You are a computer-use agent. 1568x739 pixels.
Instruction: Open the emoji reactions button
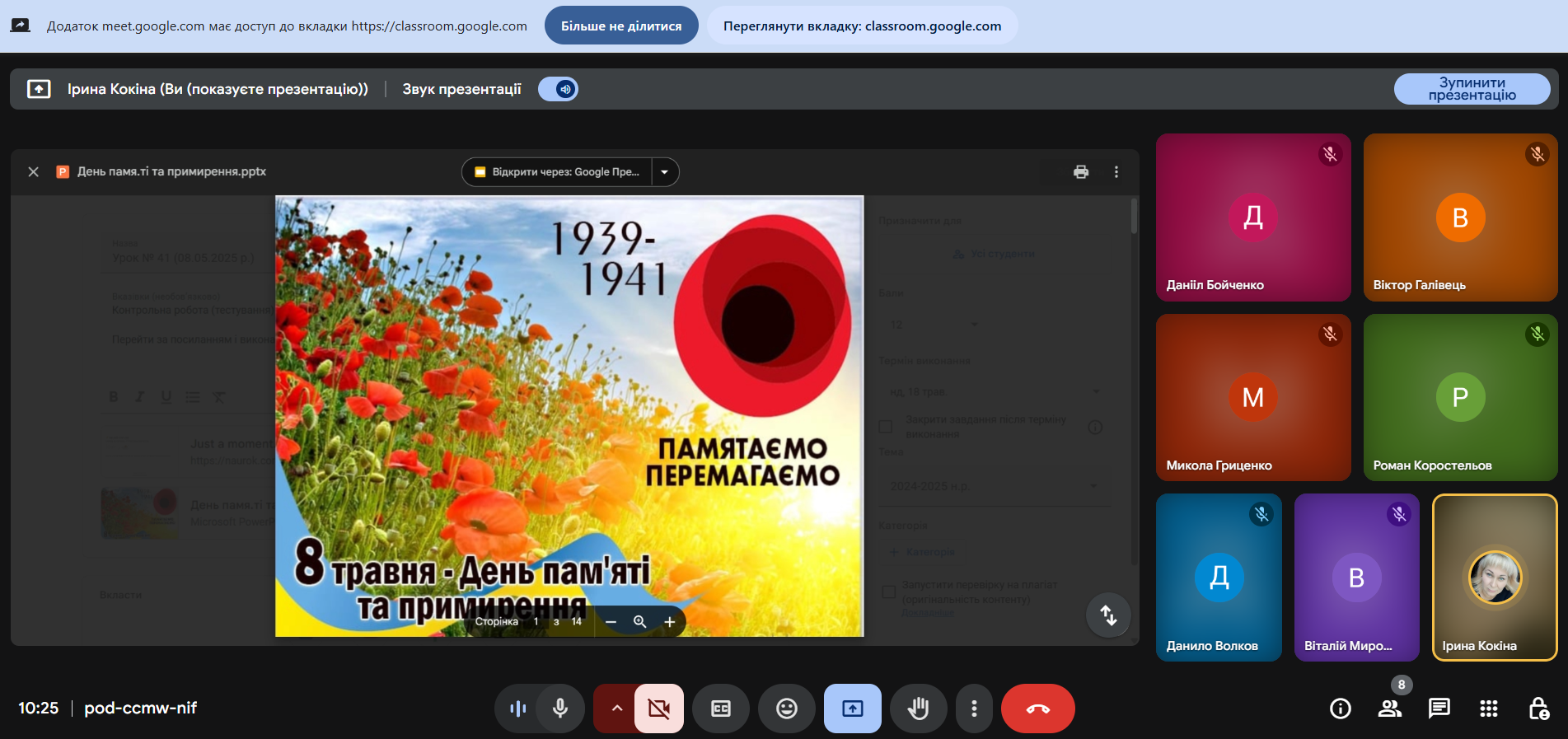tap(787, 709)
